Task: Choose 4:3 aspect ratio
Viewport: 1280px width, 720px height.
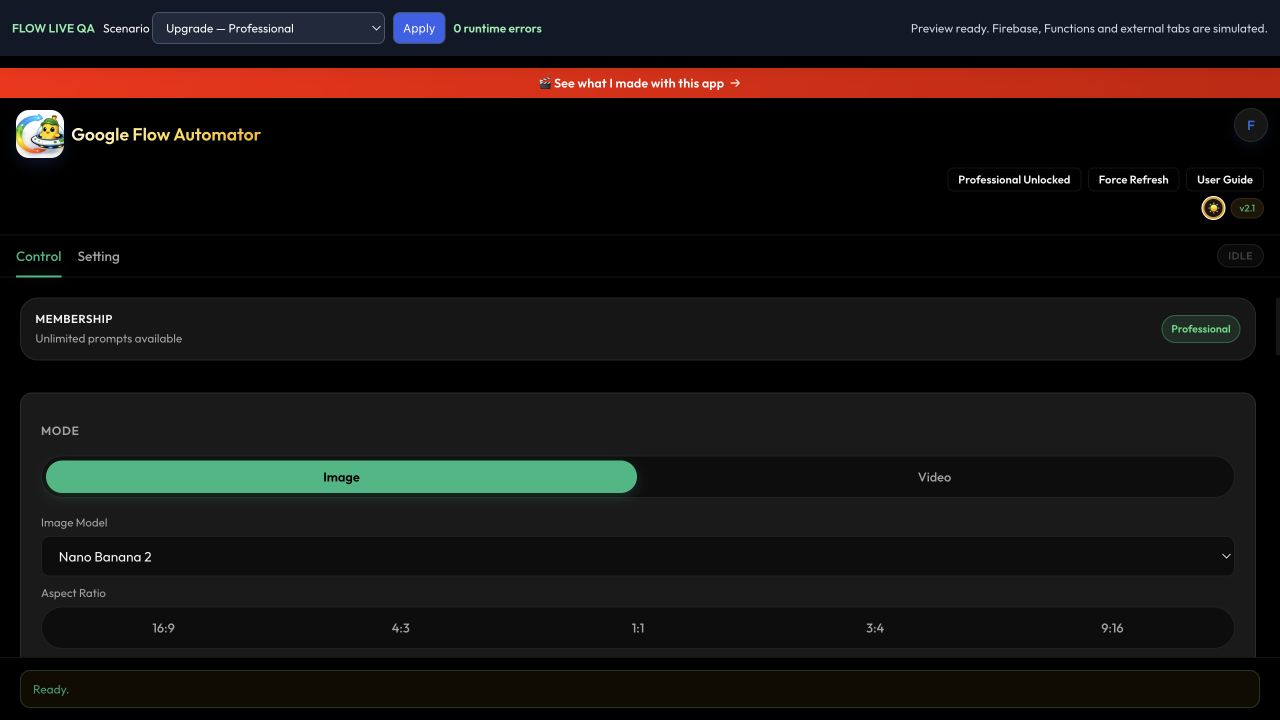Action: click(401, 628)
